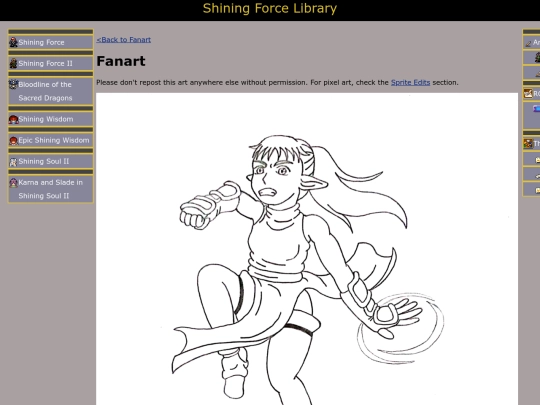Screen dimensions: 540x405
Task: Click the dragon icon beside Bloodline of the Sacred Dragons
Action: [13, 84]
